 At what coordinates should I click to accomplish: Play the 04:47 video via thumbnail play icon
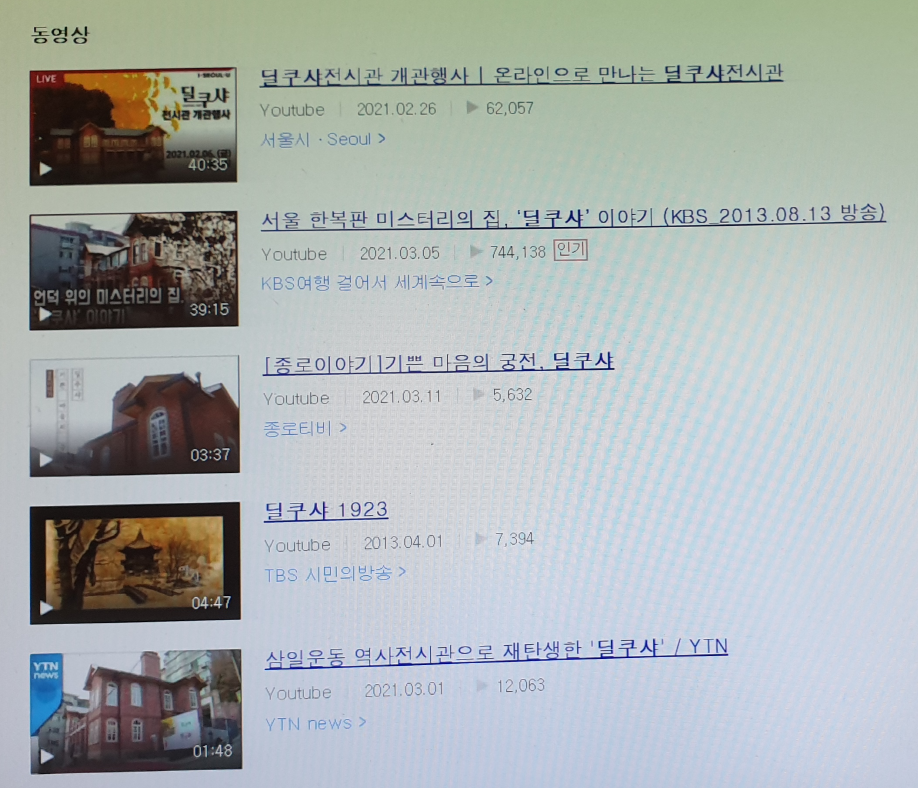46,608
